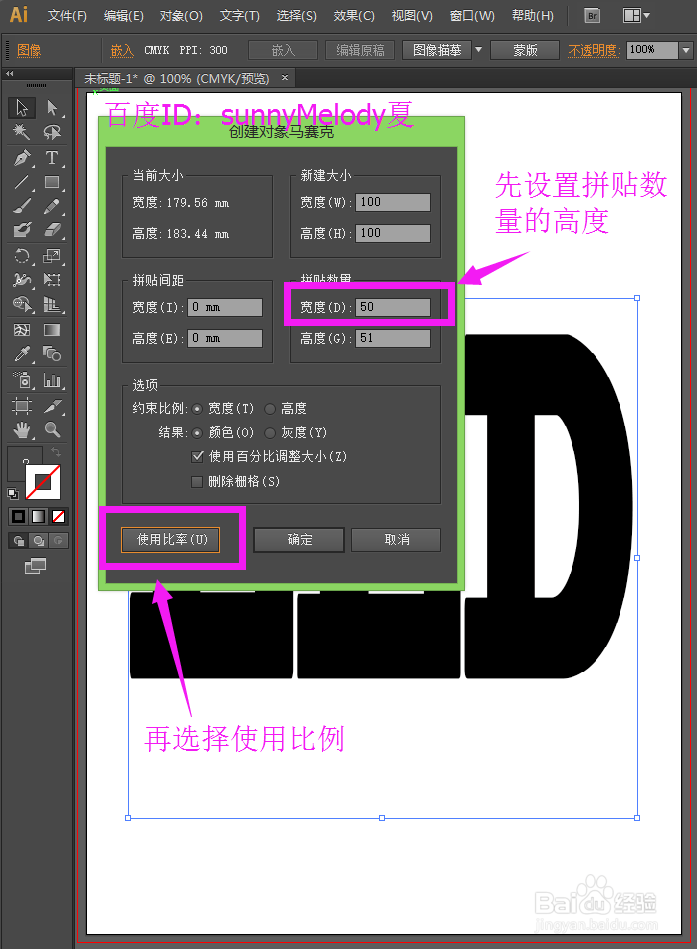
Task: Enable 删除栅格(S) checkbox
Action: click(x=197, y=482)
